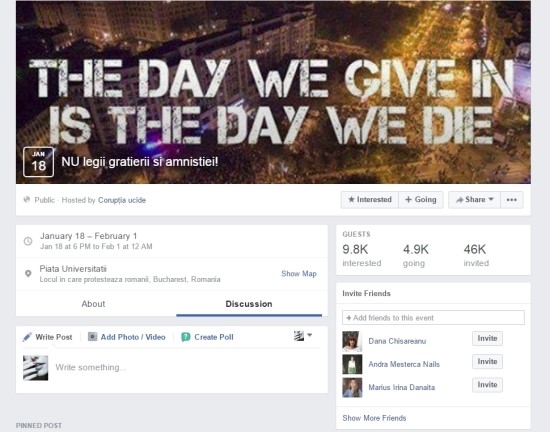Click Show Map link

coord(299,274)
